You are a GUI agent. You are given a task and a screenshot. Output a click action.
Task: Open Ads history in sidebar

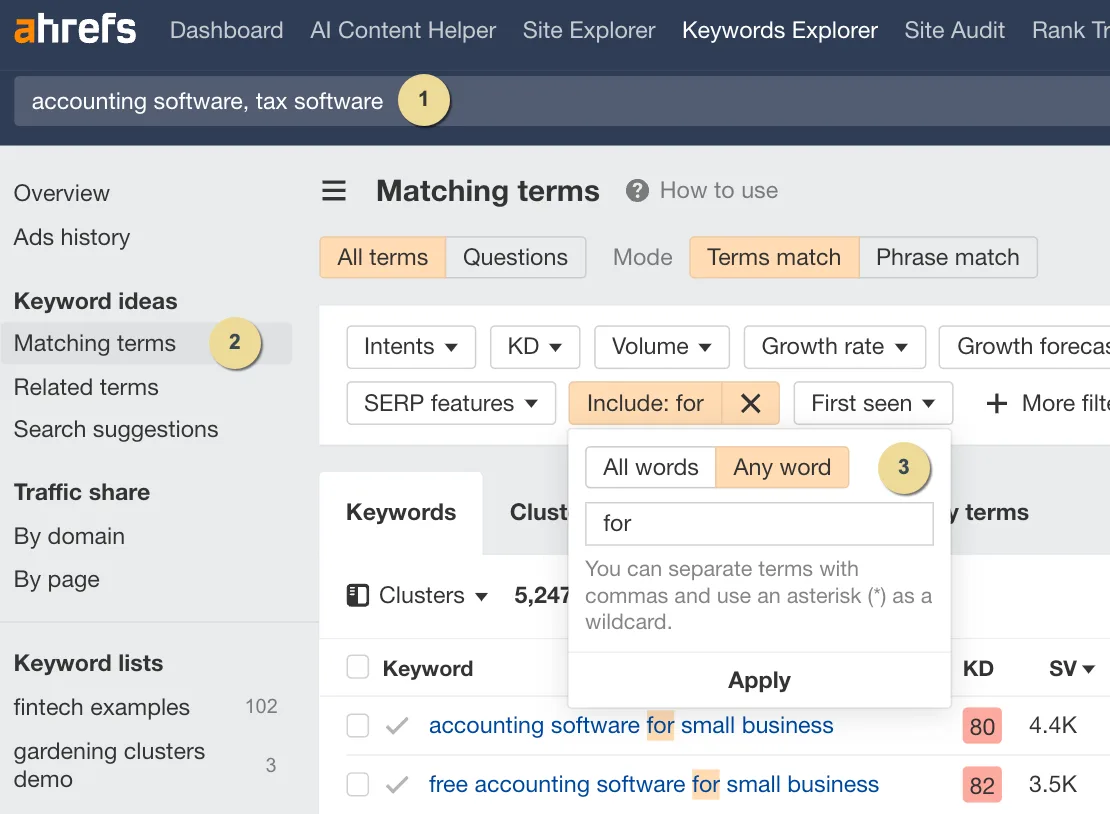(x=71, y=237)
